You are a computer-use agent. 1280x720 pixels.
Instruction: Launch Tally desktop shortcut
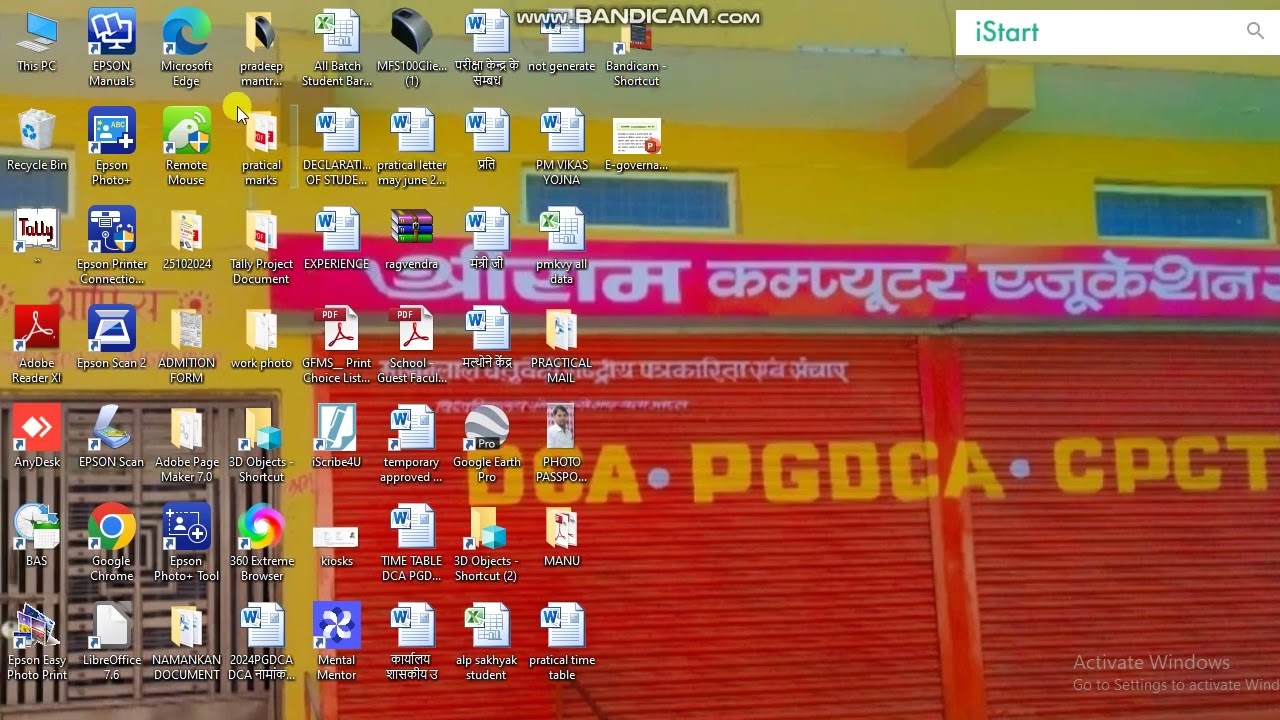coord(37,235)
